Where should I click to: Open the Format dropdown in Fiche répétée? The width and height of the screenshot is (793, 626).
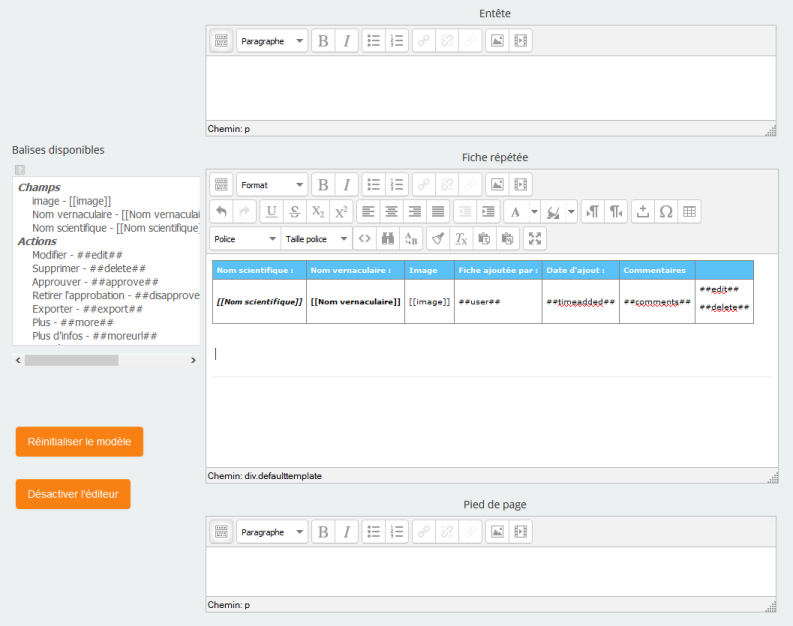272,185
